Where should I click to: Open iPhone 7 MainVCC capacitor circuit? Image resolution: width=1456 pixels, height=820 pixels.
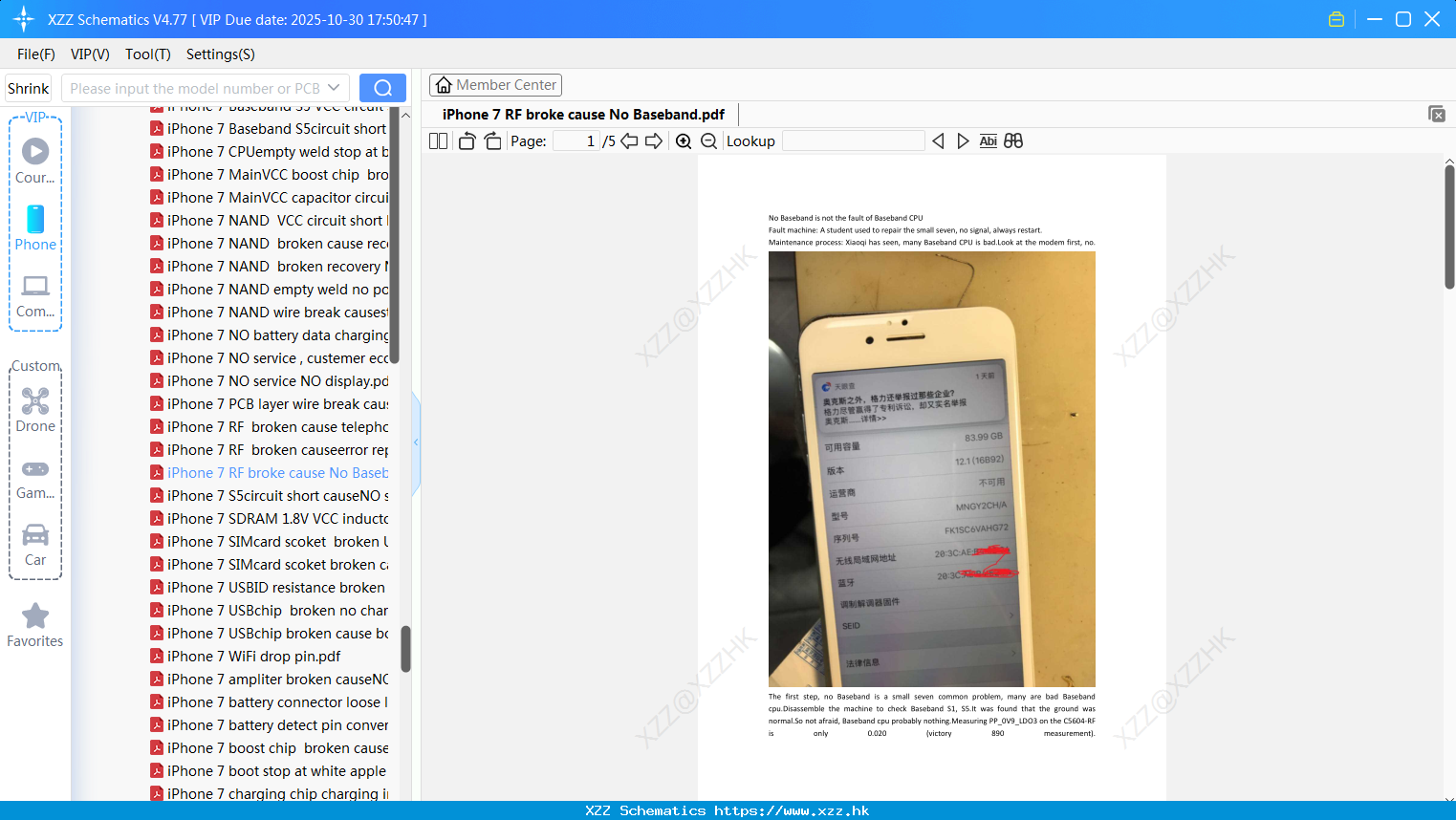(270, 198)
